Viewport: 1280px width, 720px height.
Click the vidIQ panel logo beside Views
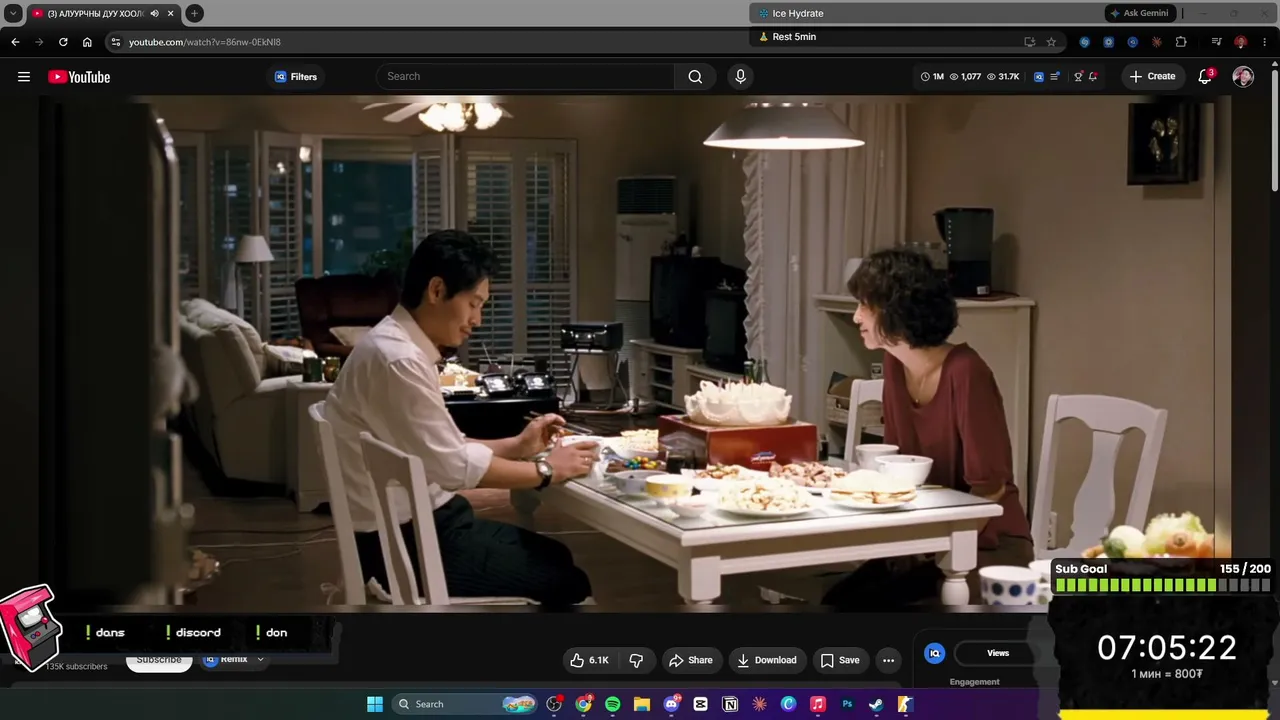click(935, 653)
